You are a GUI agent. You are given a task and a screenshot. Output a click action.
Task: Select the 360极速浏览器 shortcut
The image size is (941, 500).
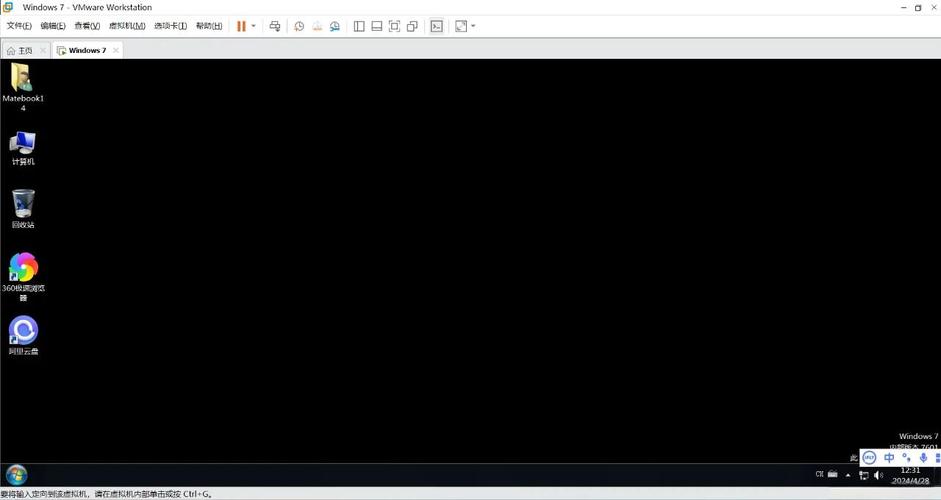pos(23,276)
